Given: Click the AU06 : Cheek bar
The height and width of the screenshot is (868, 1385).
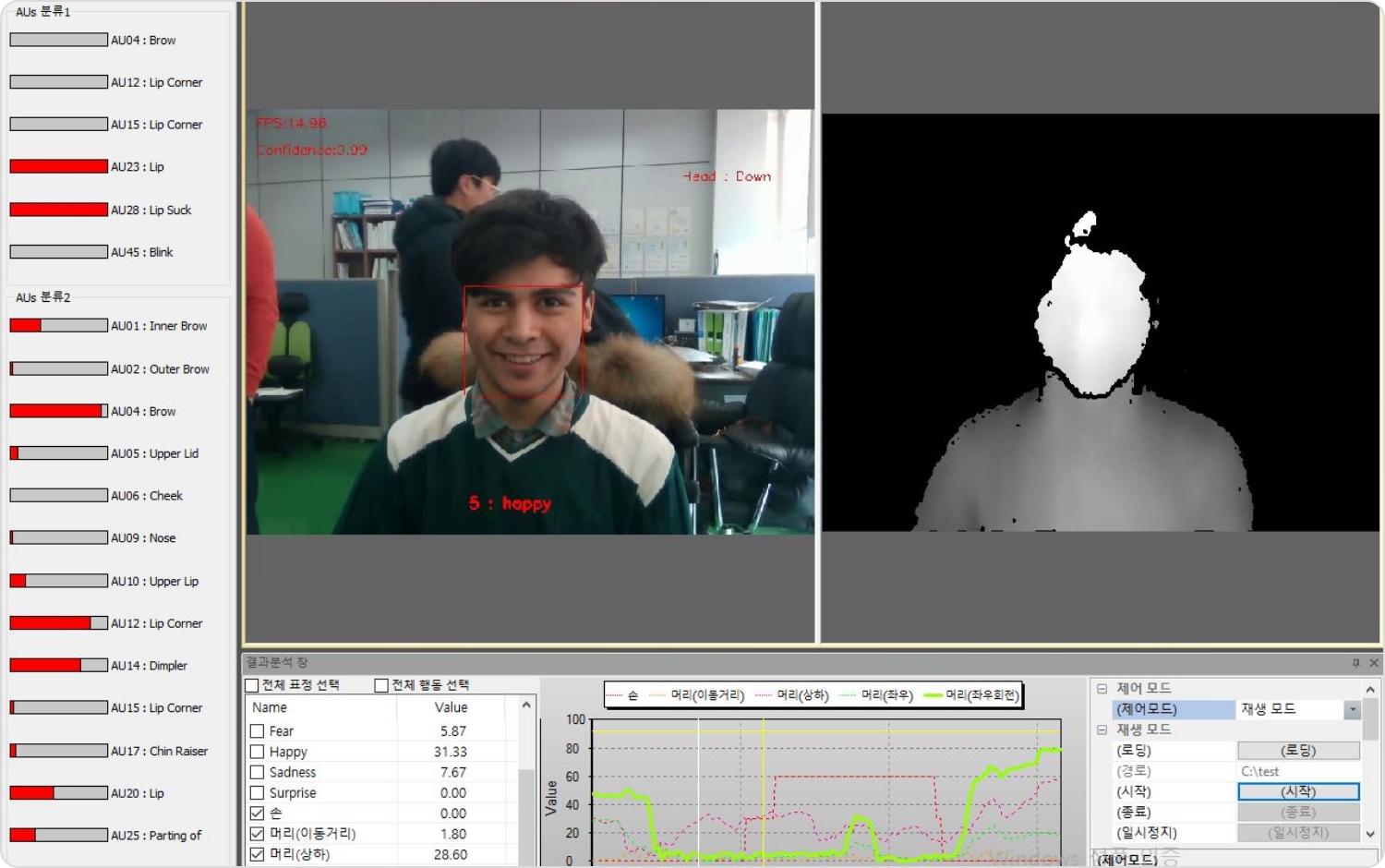Looking at the screenshot, I should (x=58, y=495).
